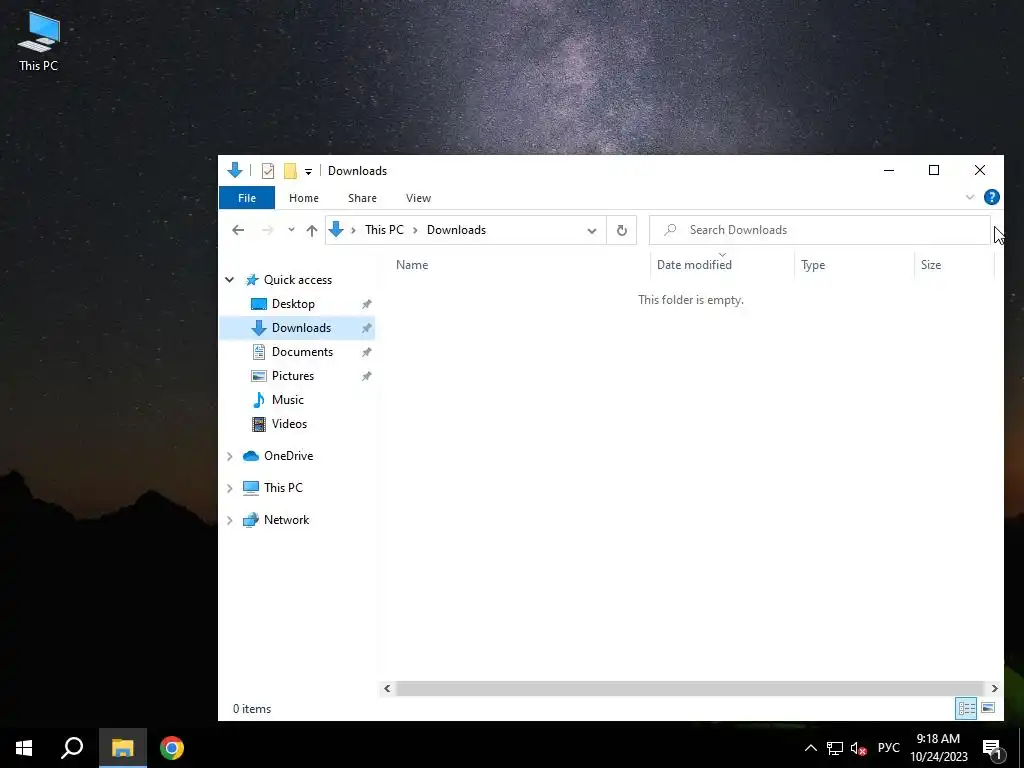The width and height of the screenshot is (1024, 768).
Task: Select OneDrive in the navigation pane
Action: pos(288,456)
